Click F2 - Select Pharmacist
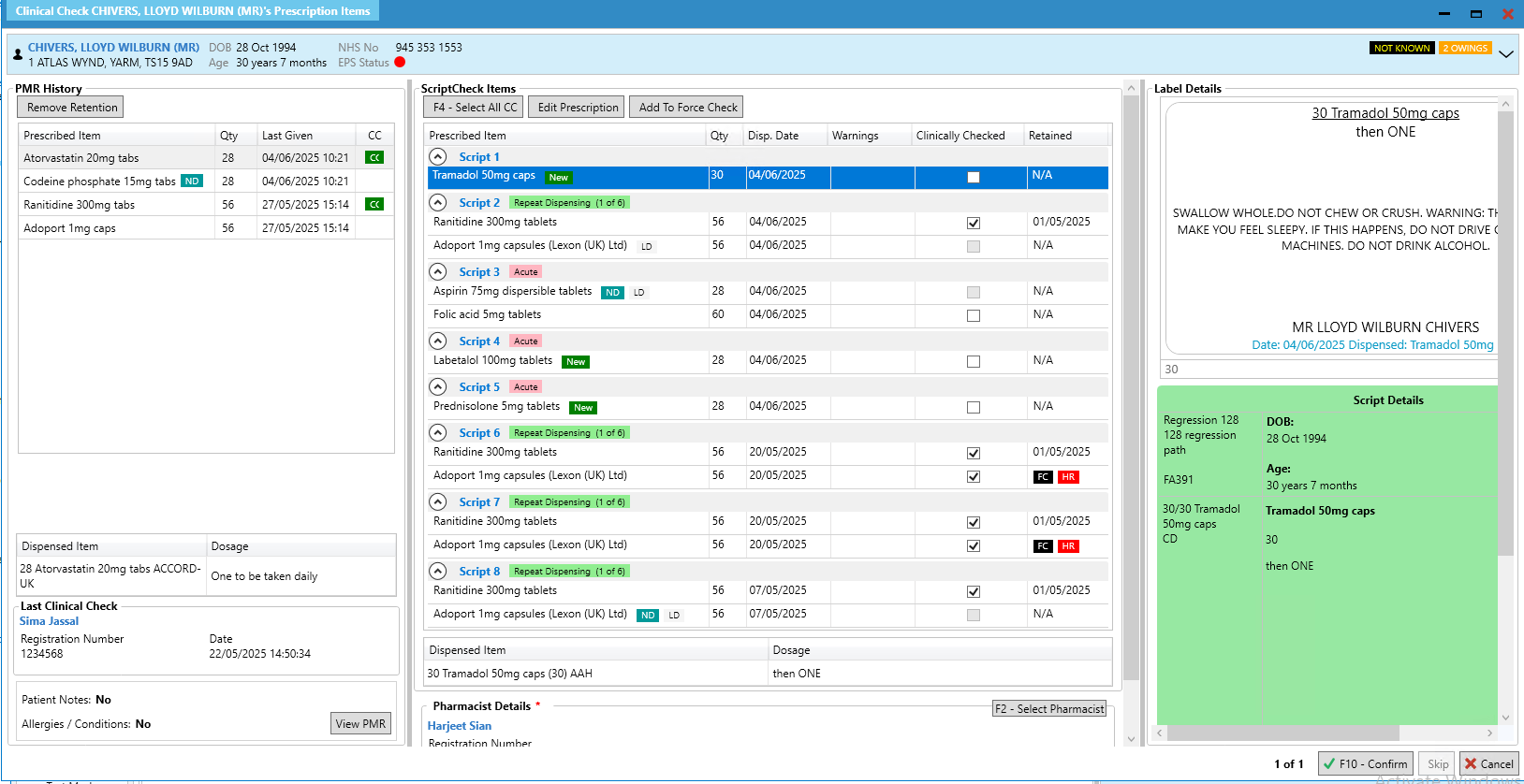 click(1049, 708)
